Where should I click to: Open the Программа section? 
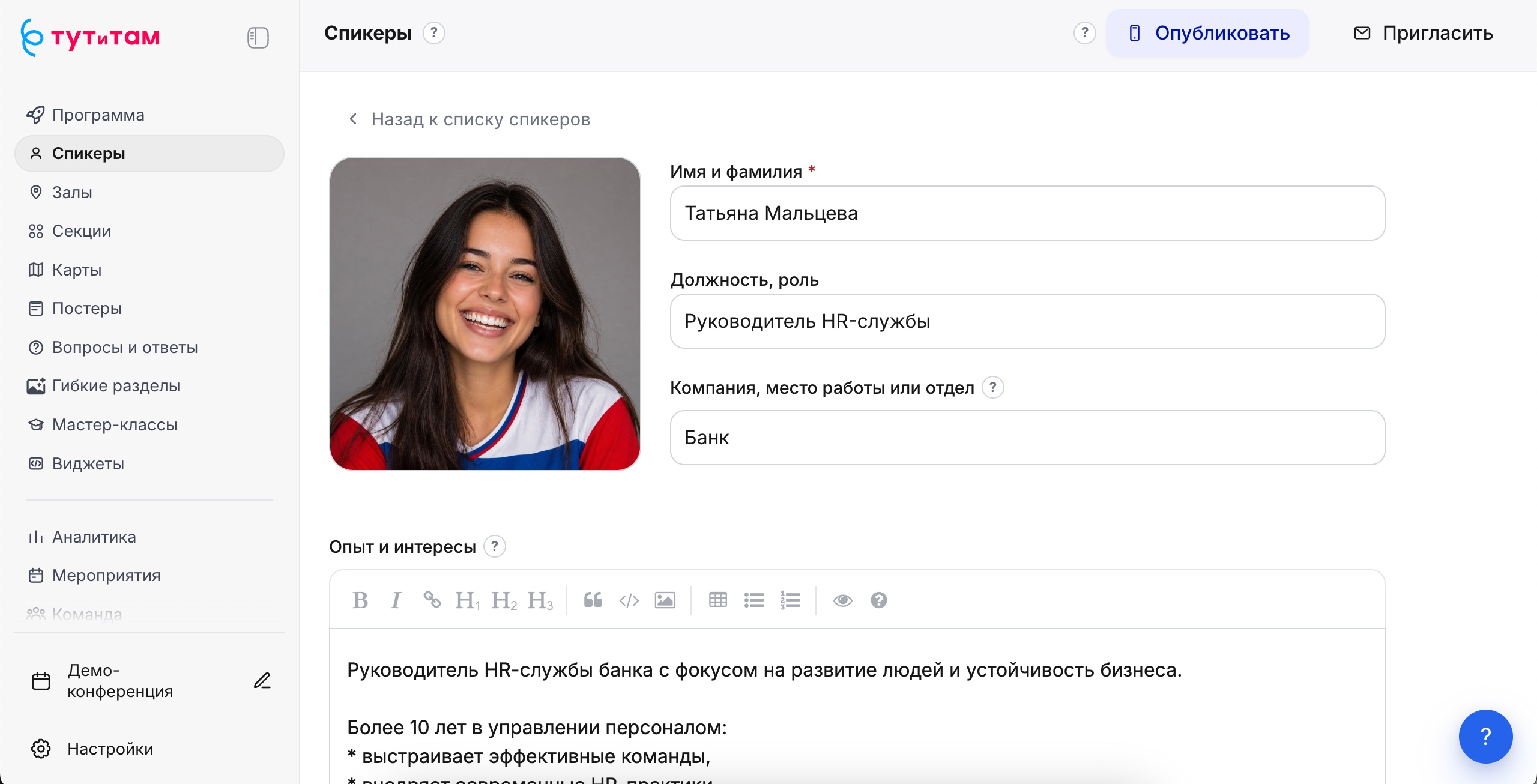tap(149, 115)
